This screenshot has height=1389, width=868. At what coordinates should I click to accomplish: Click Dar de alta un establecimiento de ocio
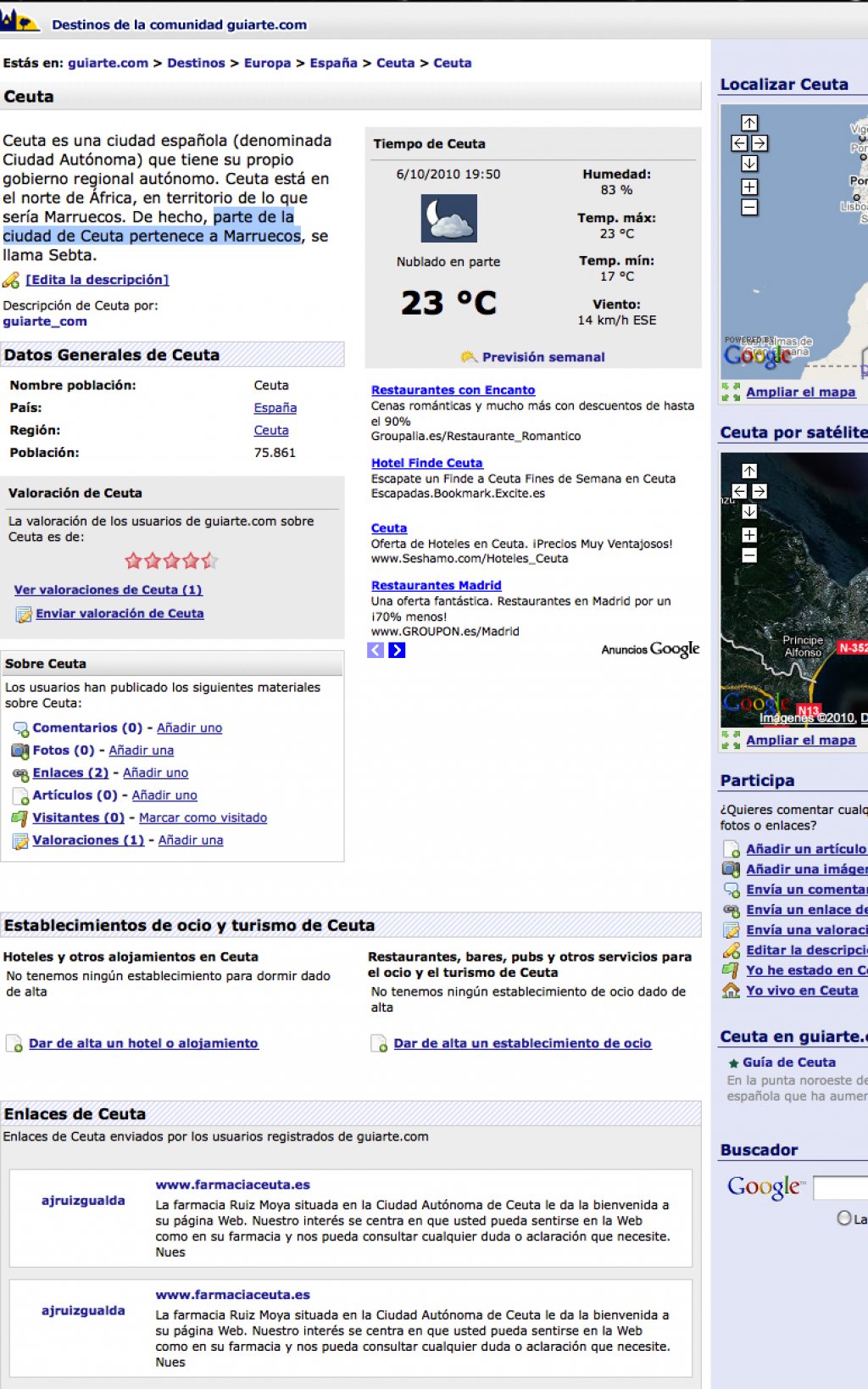click(522, 1043)
